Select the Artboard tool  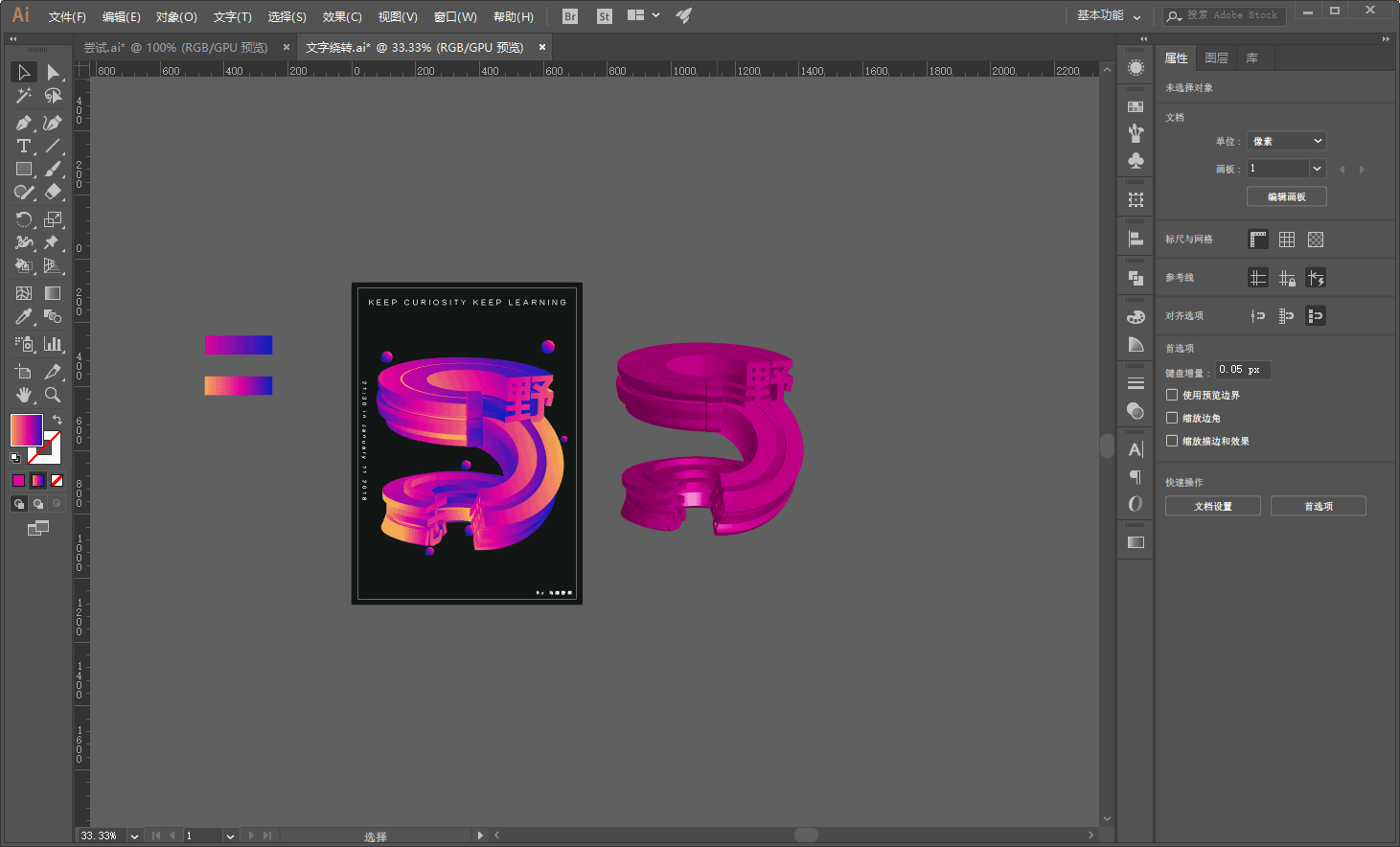click(x=24, y=371)
